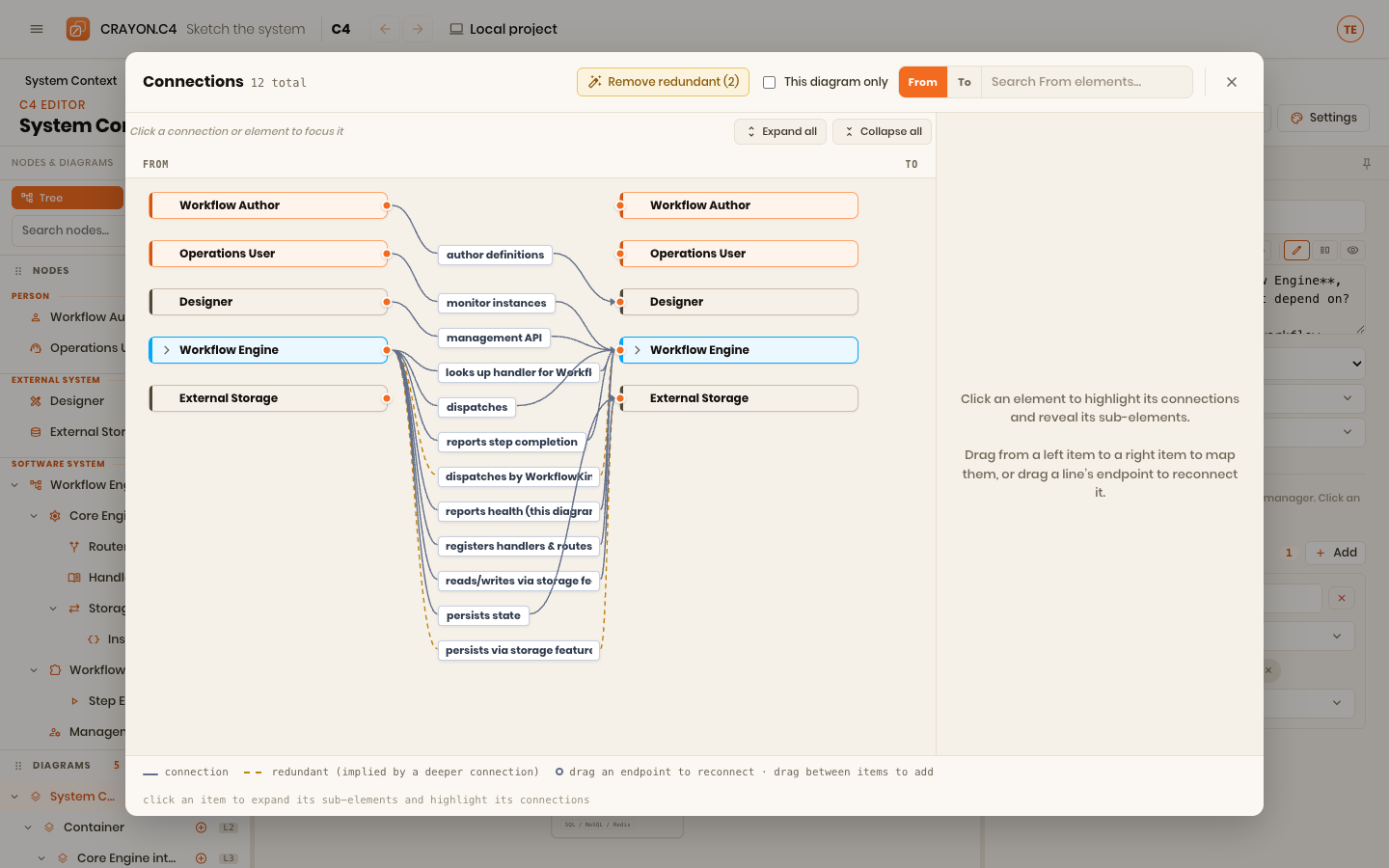Click the 'dispatches' connection label

pyautogui.click(x=477, y=407)
